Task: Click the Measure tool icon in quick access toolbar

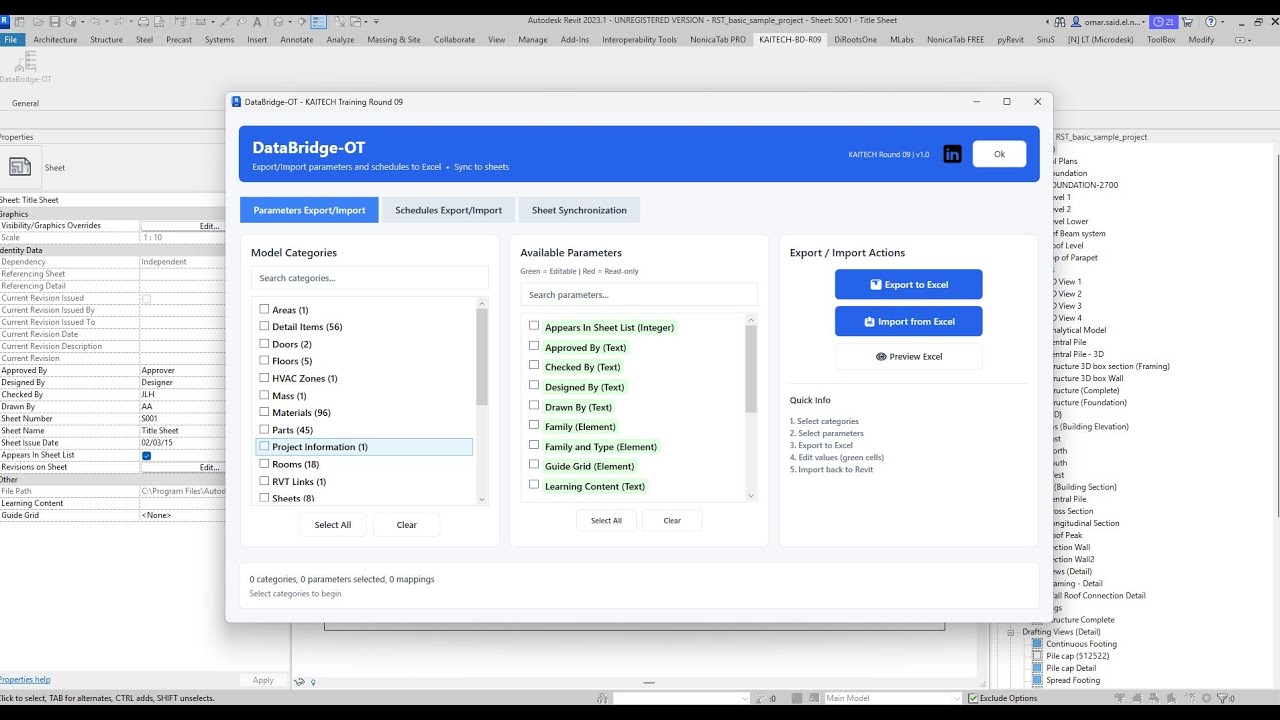Action: pyautogui.click(x=199, y=21)
